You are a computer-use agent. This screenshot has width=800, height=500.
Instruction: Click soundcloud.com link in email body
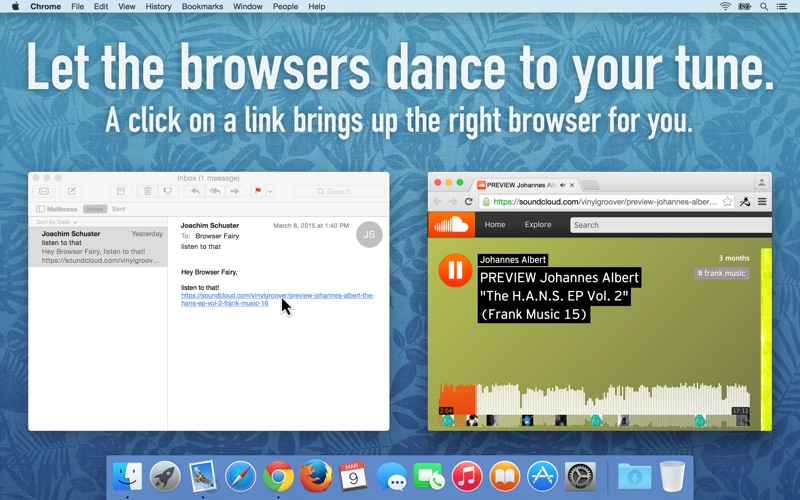[x=277, y=299]
